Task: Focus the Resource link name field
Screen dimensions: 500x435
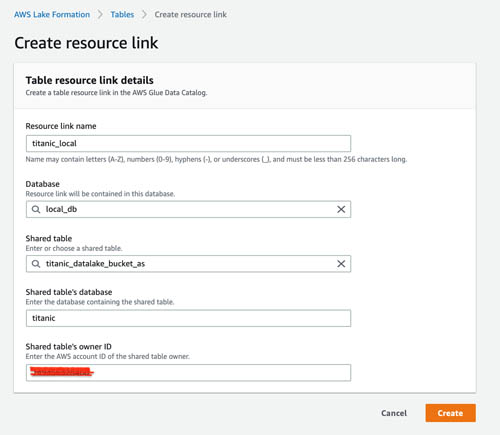Action: [188, 143]
